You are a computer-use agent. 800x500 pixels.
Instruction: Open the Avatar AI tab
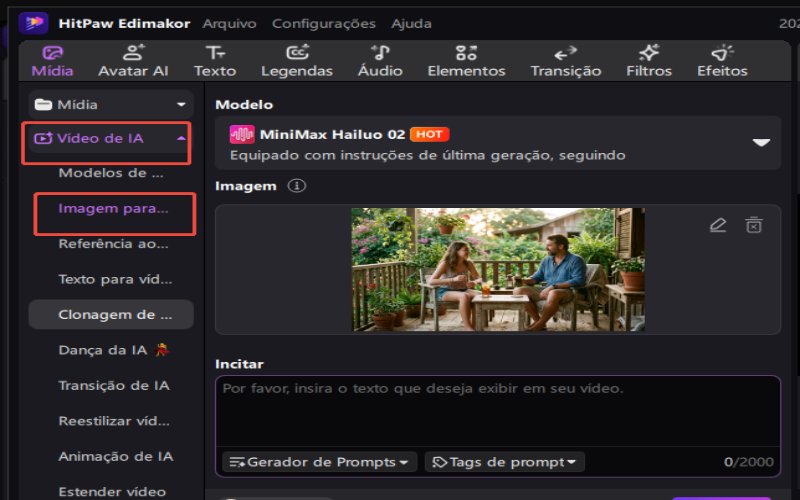click(133, 61)
